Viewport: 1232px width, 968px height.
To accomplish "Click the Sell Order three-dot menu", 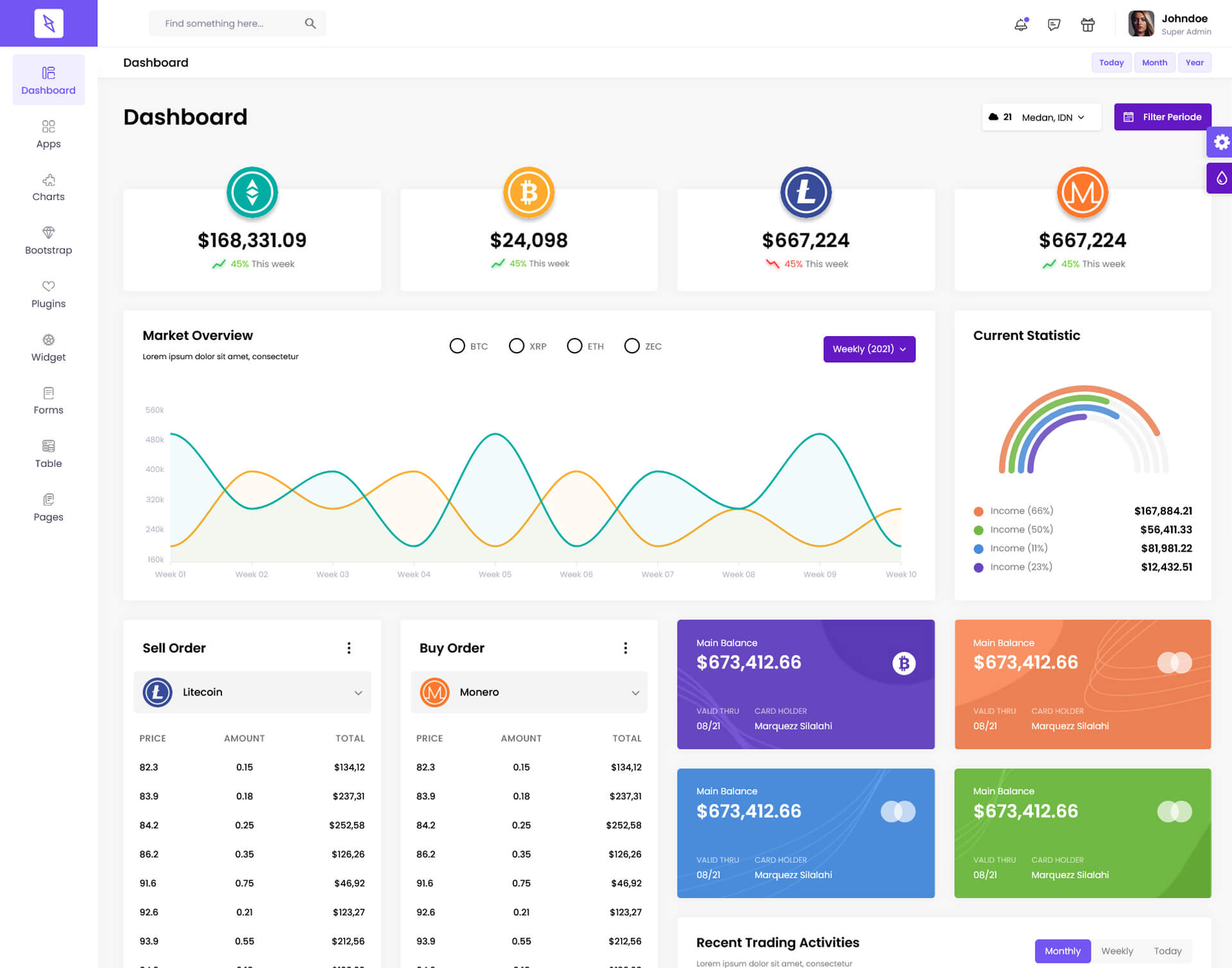I will click(349, 648).
